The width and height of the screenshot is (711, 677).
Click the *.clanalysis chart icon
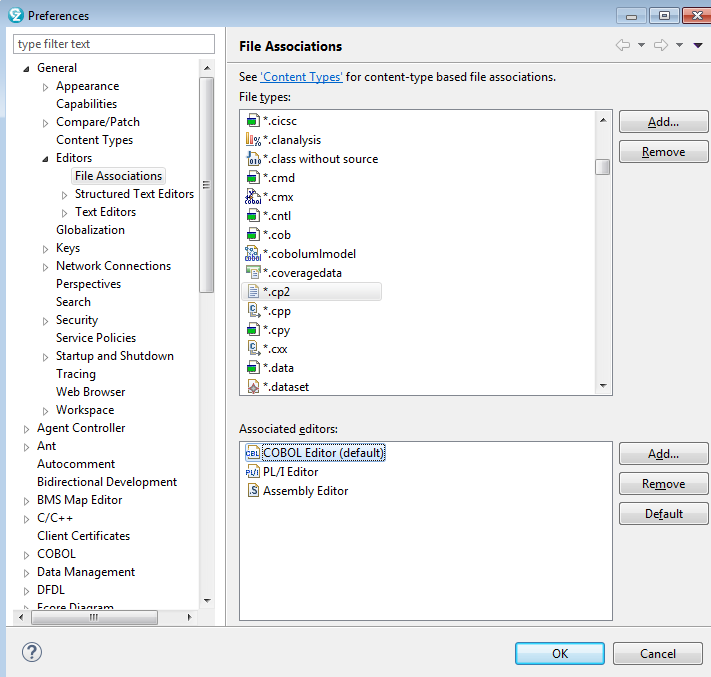[253, 140]
